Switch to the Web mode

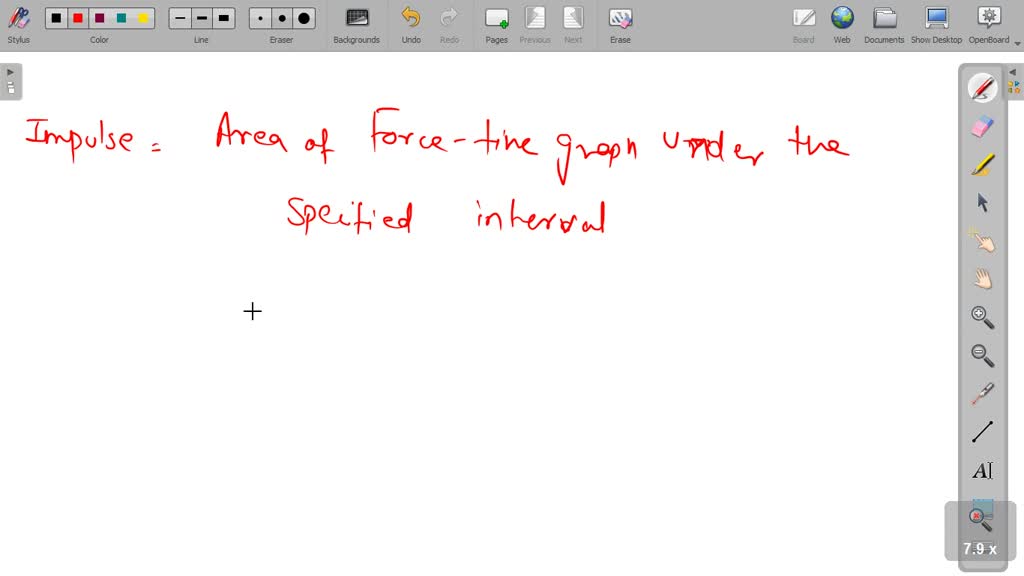(842, 24)
